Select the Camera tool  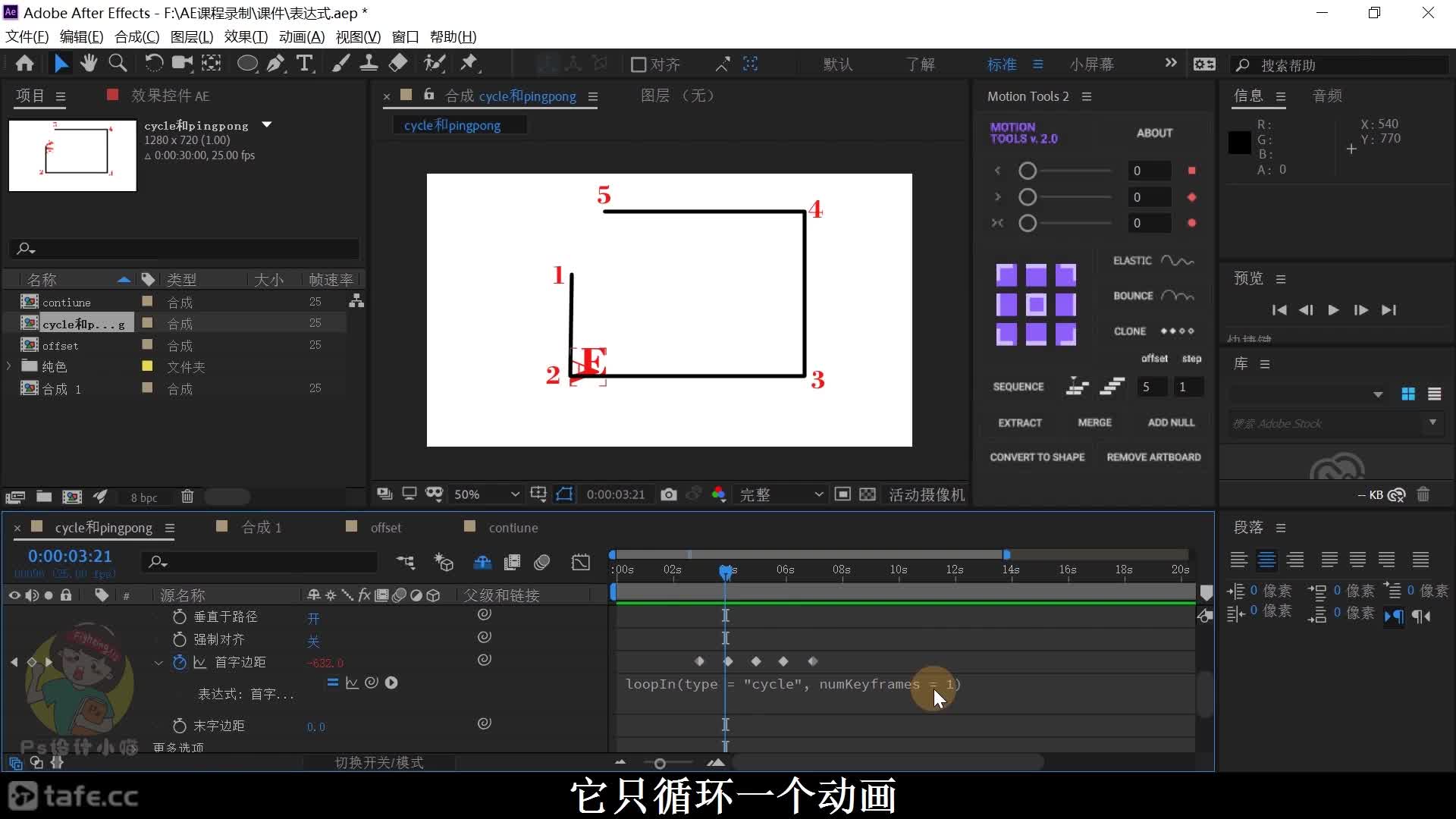182,64
